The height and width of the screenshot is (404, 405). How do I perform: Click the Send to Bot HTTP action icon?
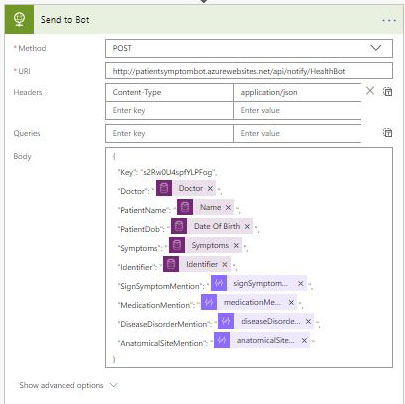point(19,20)
